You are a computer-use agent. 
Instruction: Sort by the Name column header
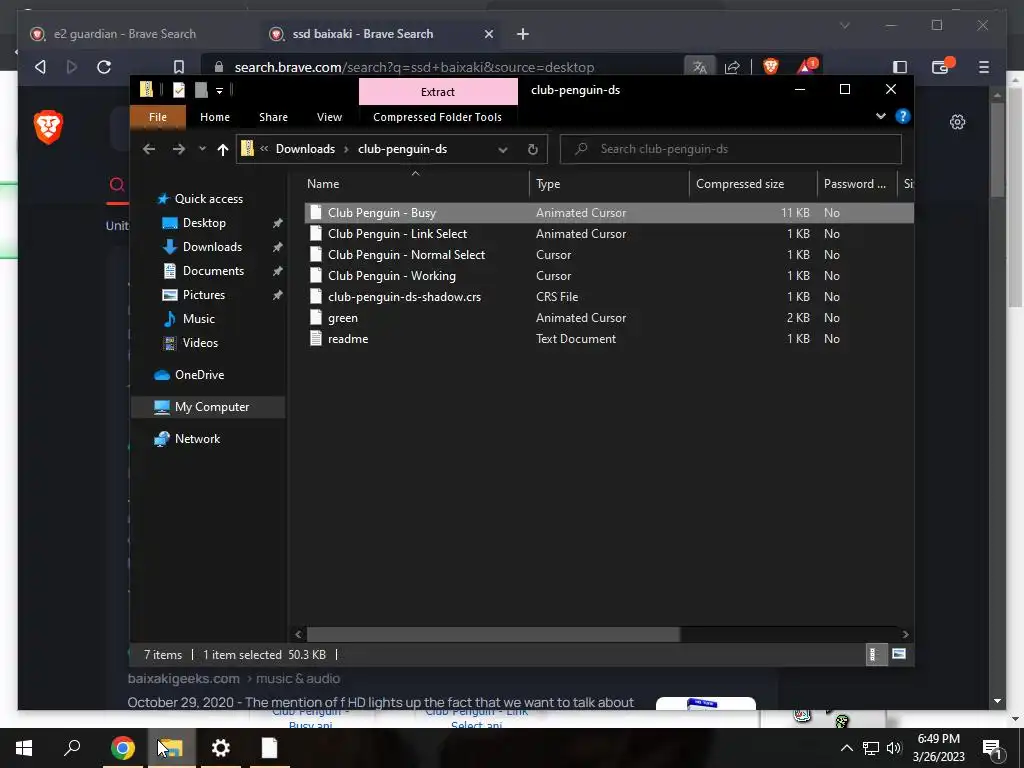[x=415, y=184]
